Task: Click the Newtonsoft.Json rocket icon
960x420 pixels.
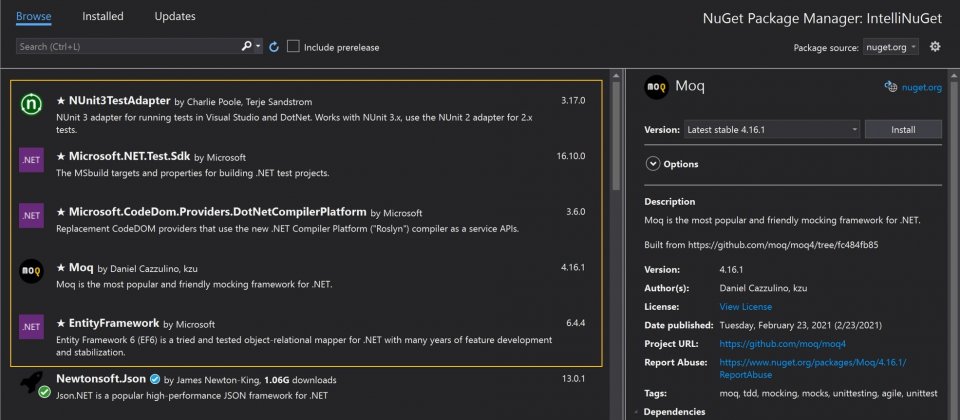Action: (34, 383)
